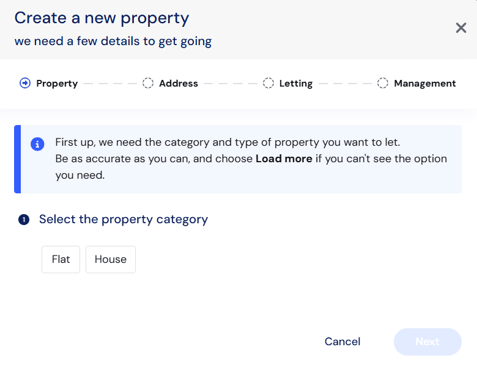Click the Cancel link
The image size is (477, 369).
(x=342, y=341)
